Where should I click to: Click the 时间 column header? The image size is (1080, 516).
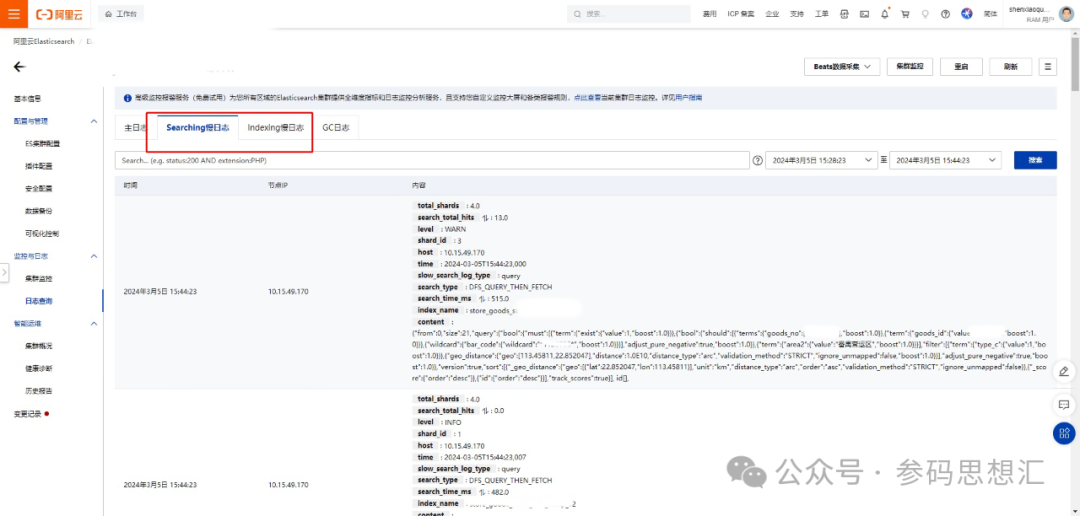pyautogui.click(x=129, y=186)
